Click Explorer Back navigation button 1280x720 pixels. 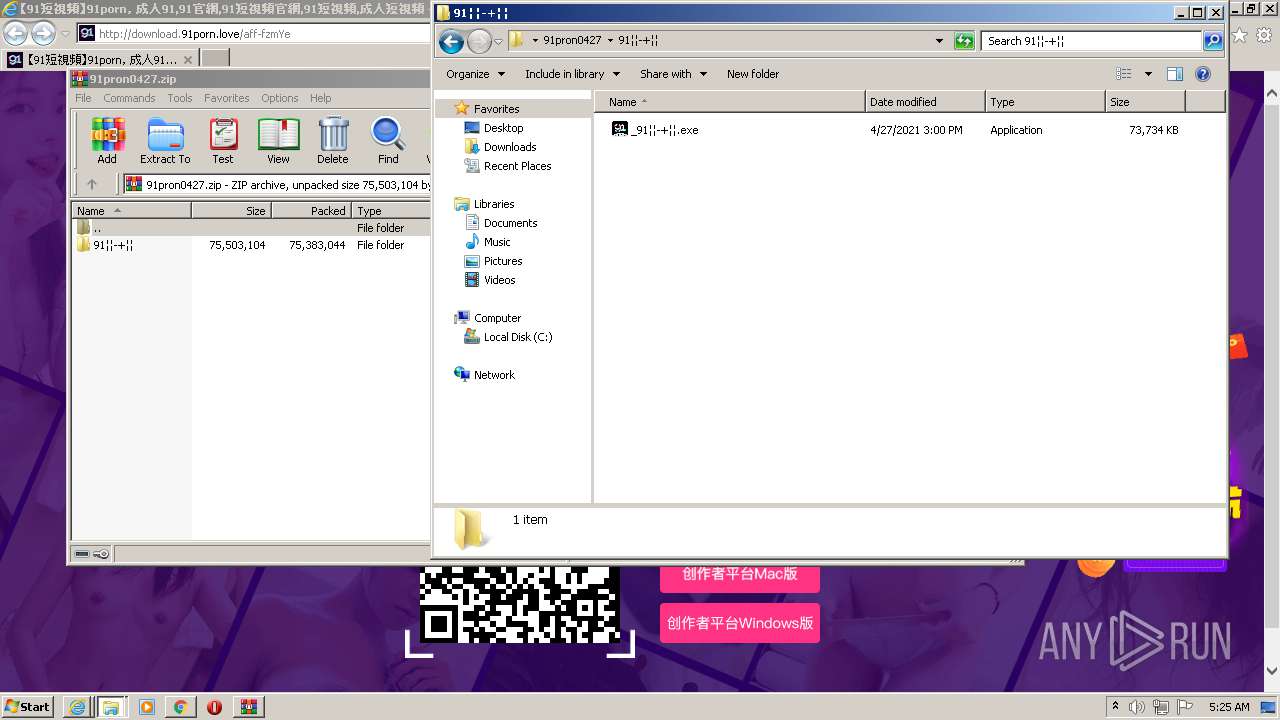(x=451, y=41)
